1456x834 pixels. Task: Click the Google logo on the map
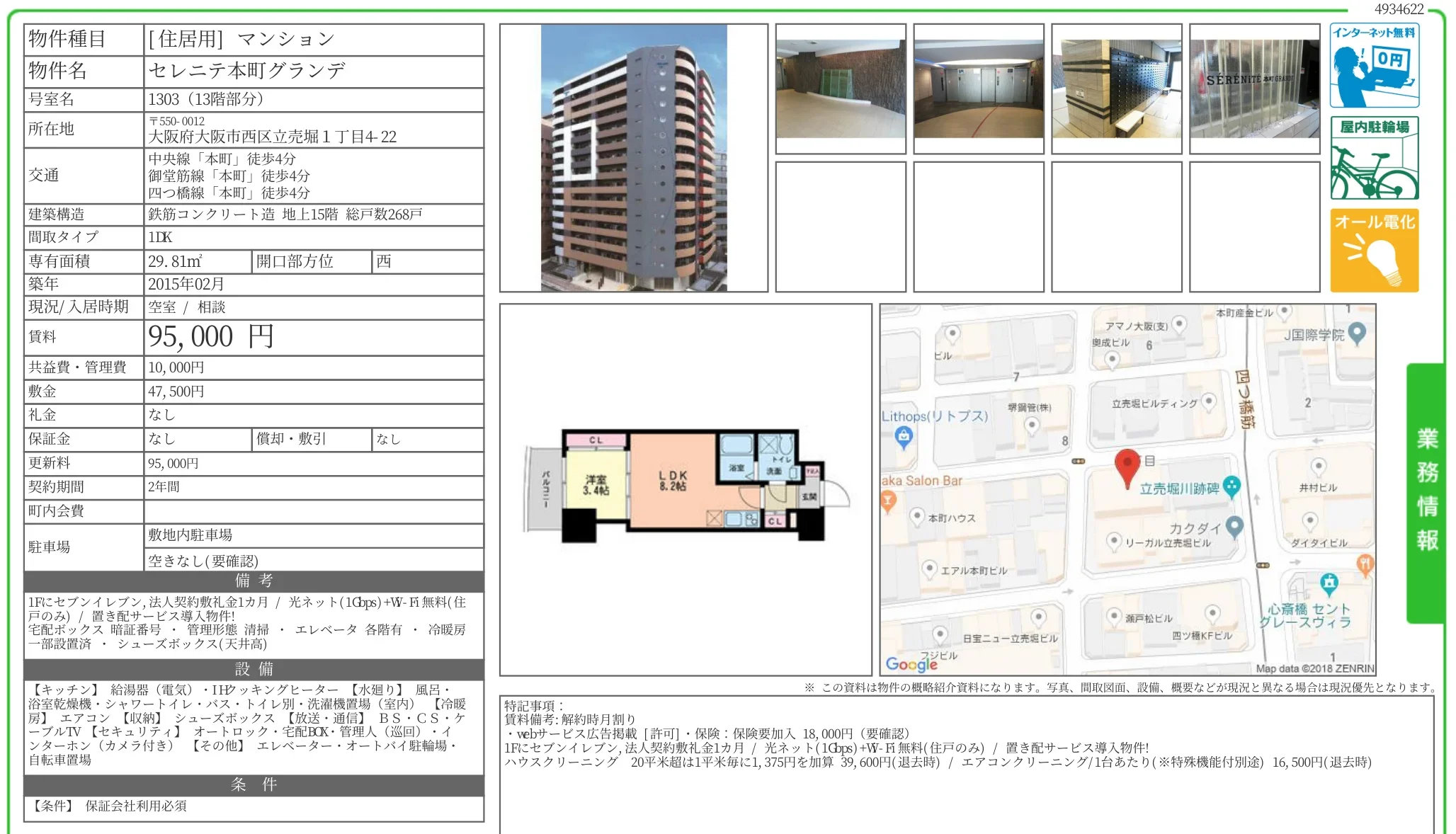pos(913,664)
